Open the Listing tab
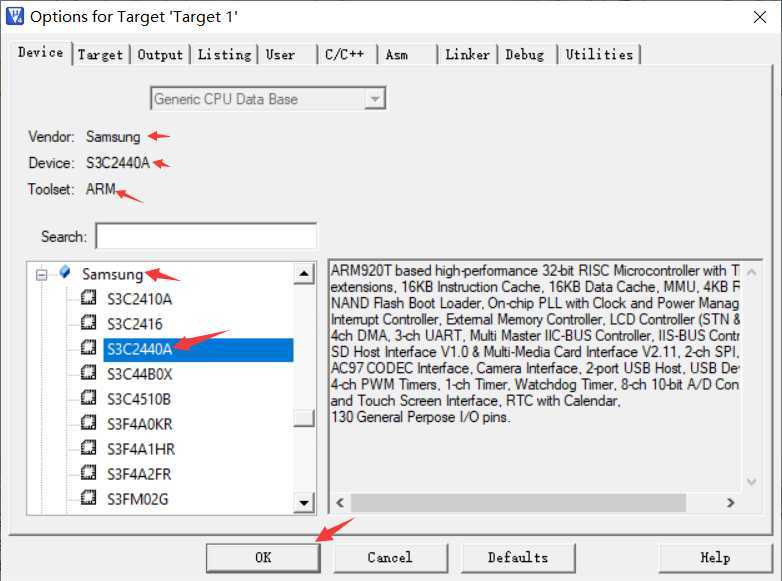 224,54
